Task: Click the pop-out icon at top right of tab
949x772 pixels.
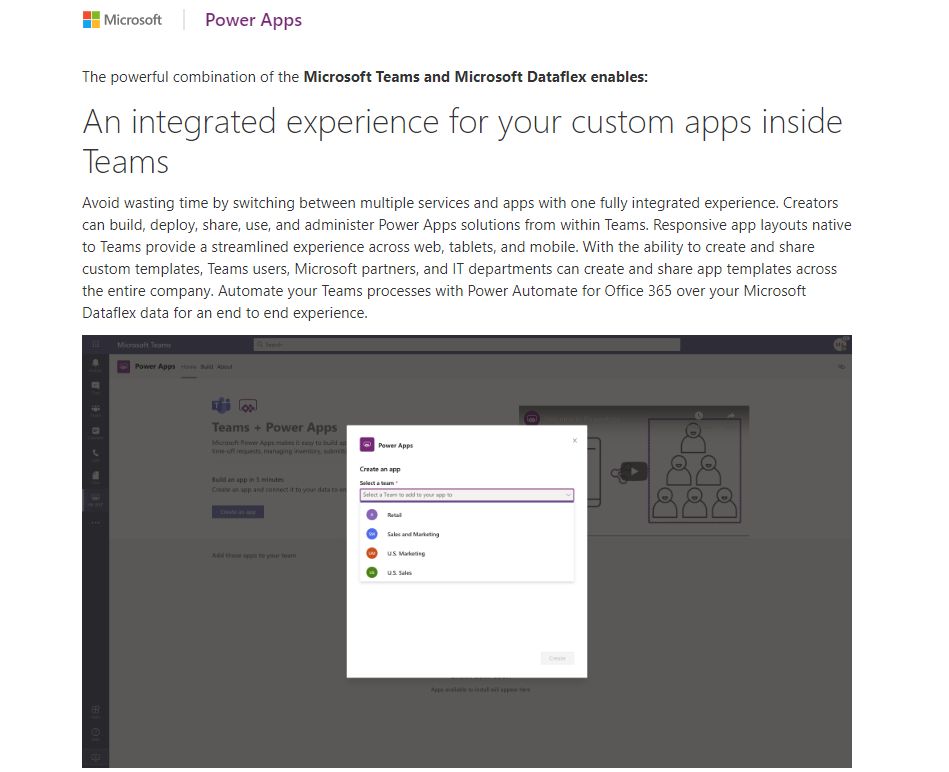Action: click(x=841, y=367)
